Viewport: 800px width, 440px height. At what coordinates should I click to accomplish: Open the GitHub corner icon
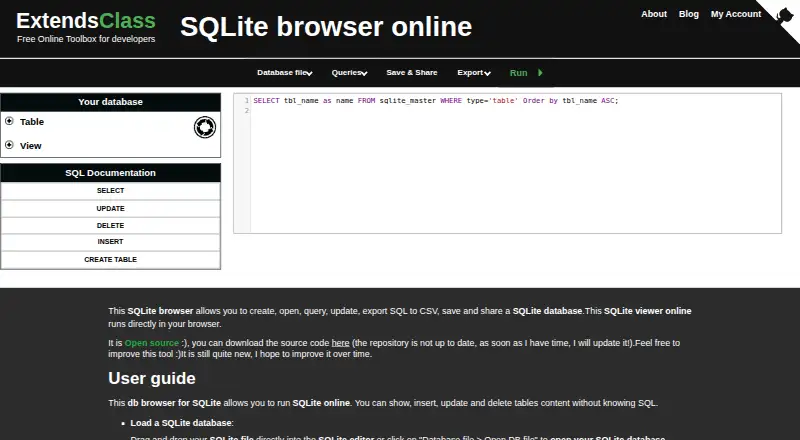tap(783, 17)
